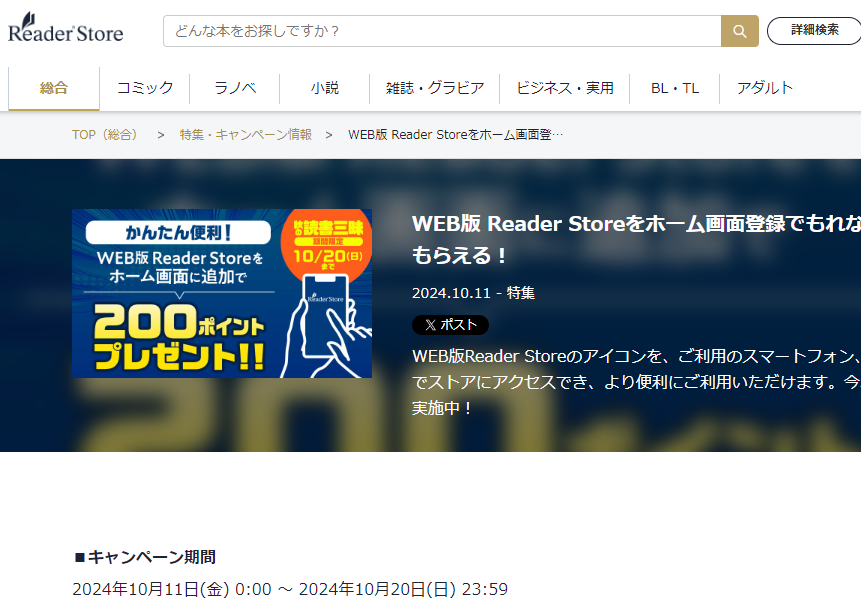Click the magnifier search button
Image resolution: width=861 pixels, height=615 pixels.
[x=740, y=31]
